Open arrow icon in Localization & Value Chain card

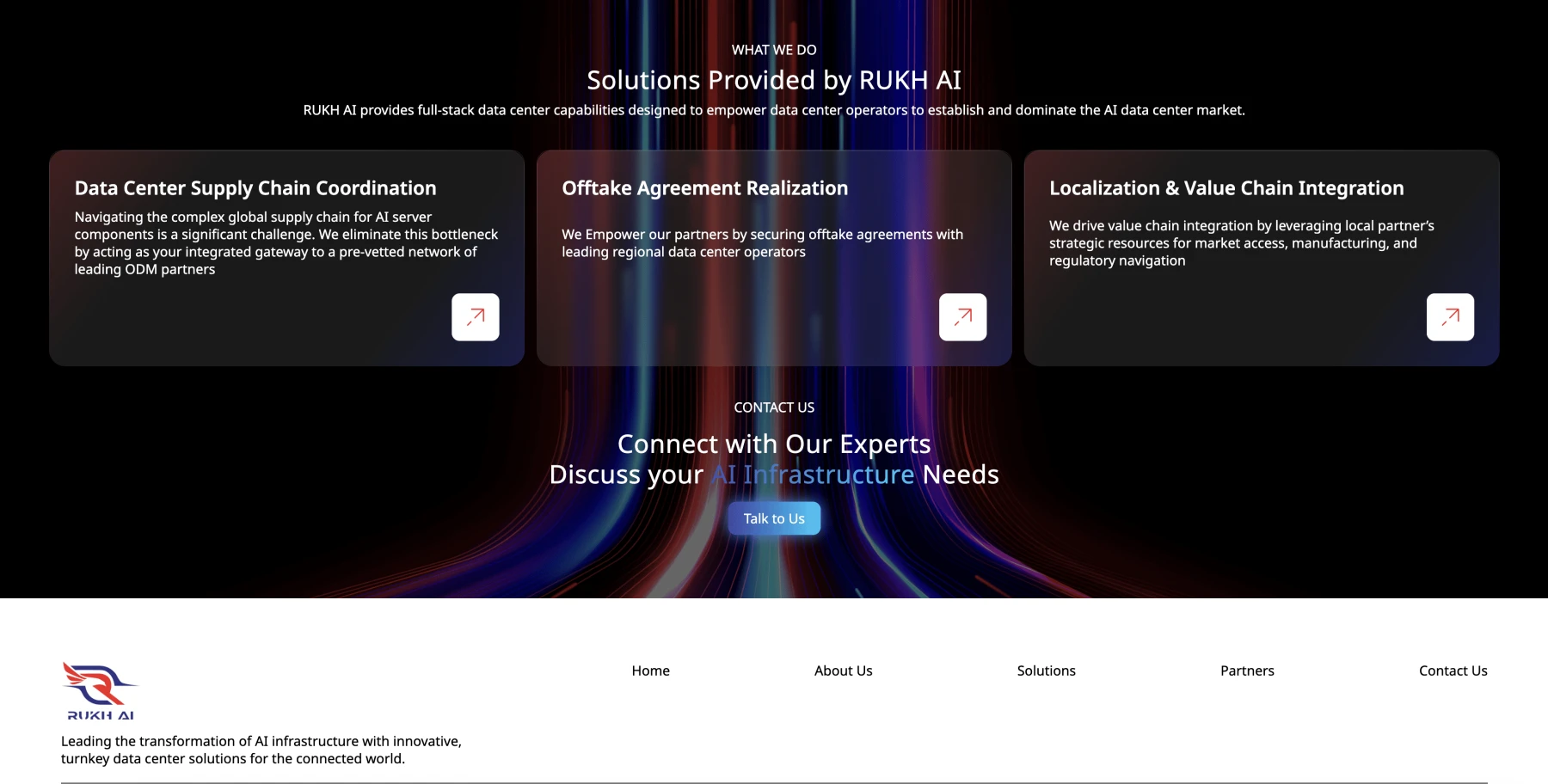[x=1450, y=317]
